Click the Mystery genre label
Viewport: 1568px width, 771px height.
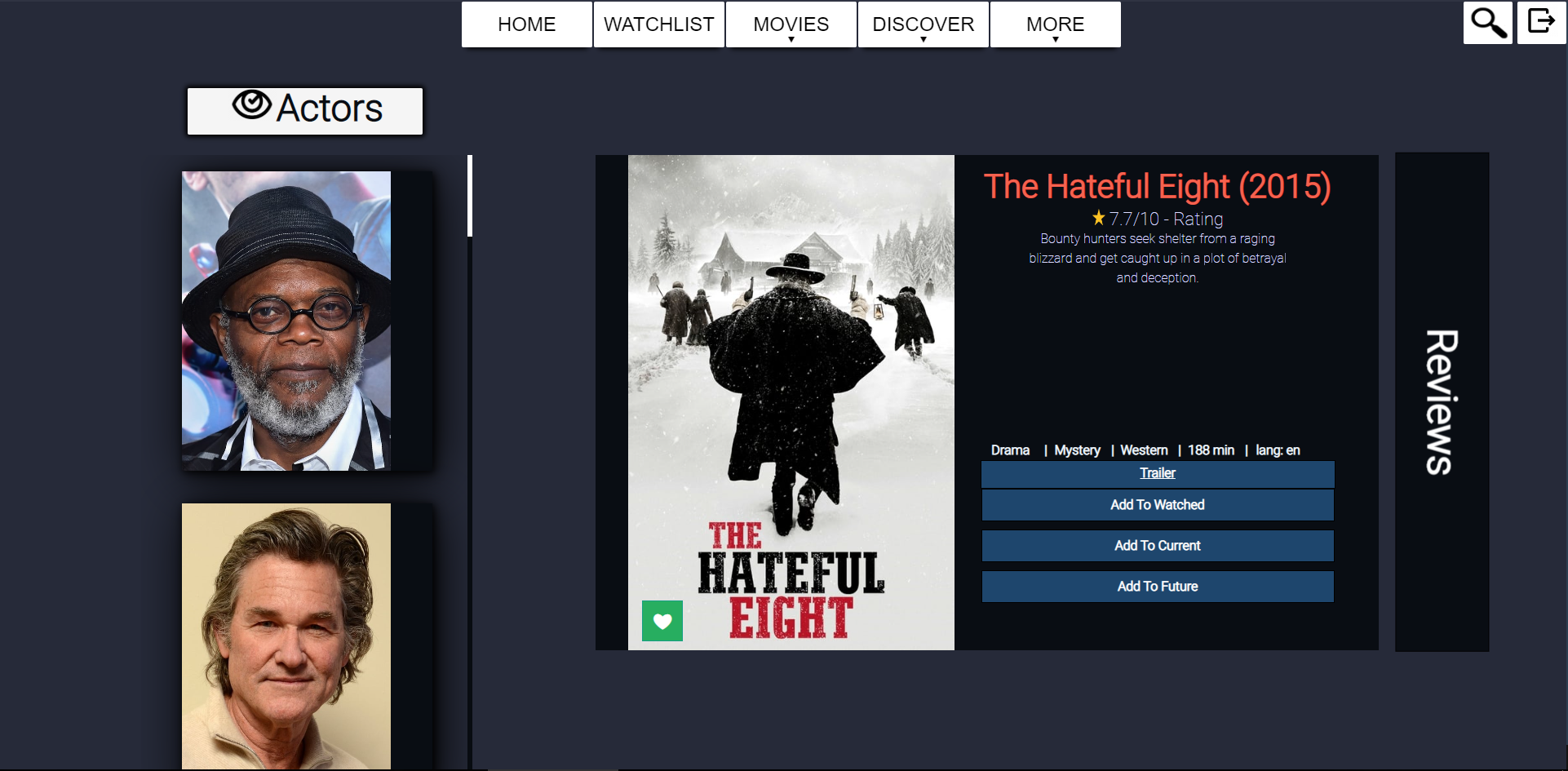(x=1077, y=450)
